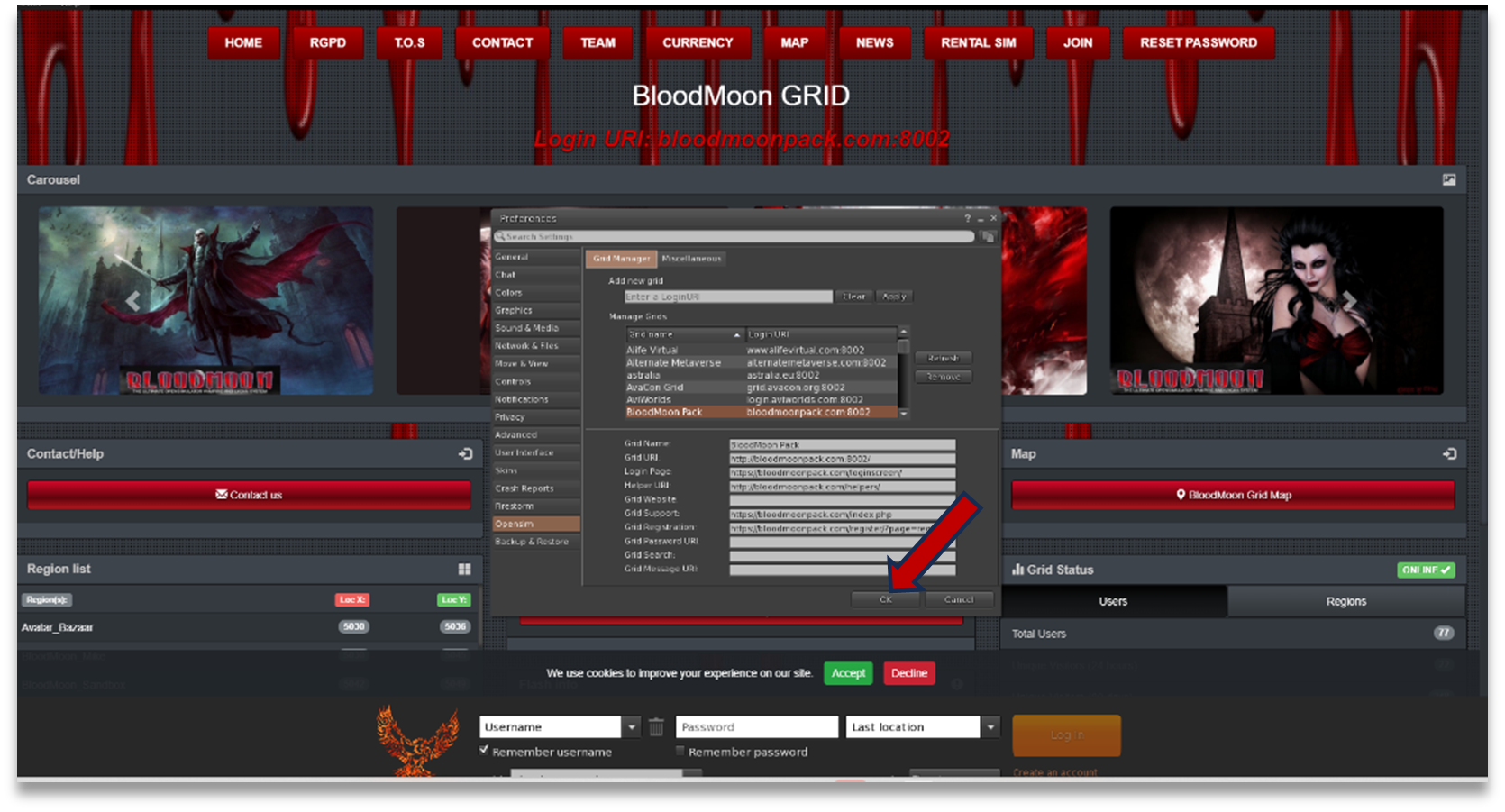Viewport: 1505px width, 812px height.
Task: Accept the cookies notice
Action: click(848, 673)
